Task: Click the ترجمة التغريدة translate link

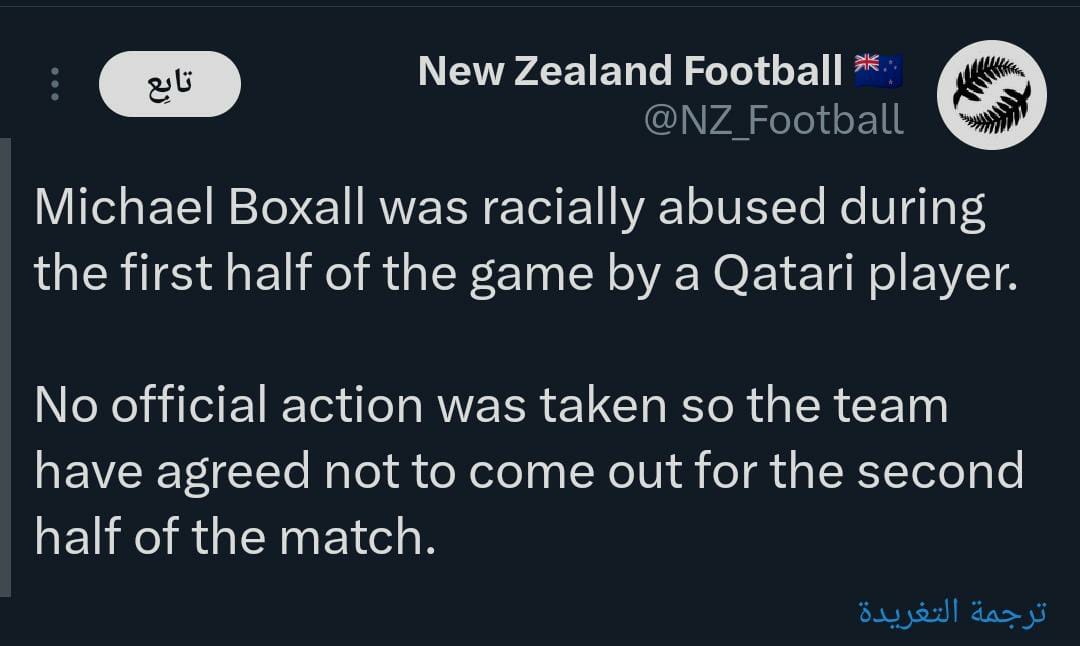Action: click(x=952, y=611)
